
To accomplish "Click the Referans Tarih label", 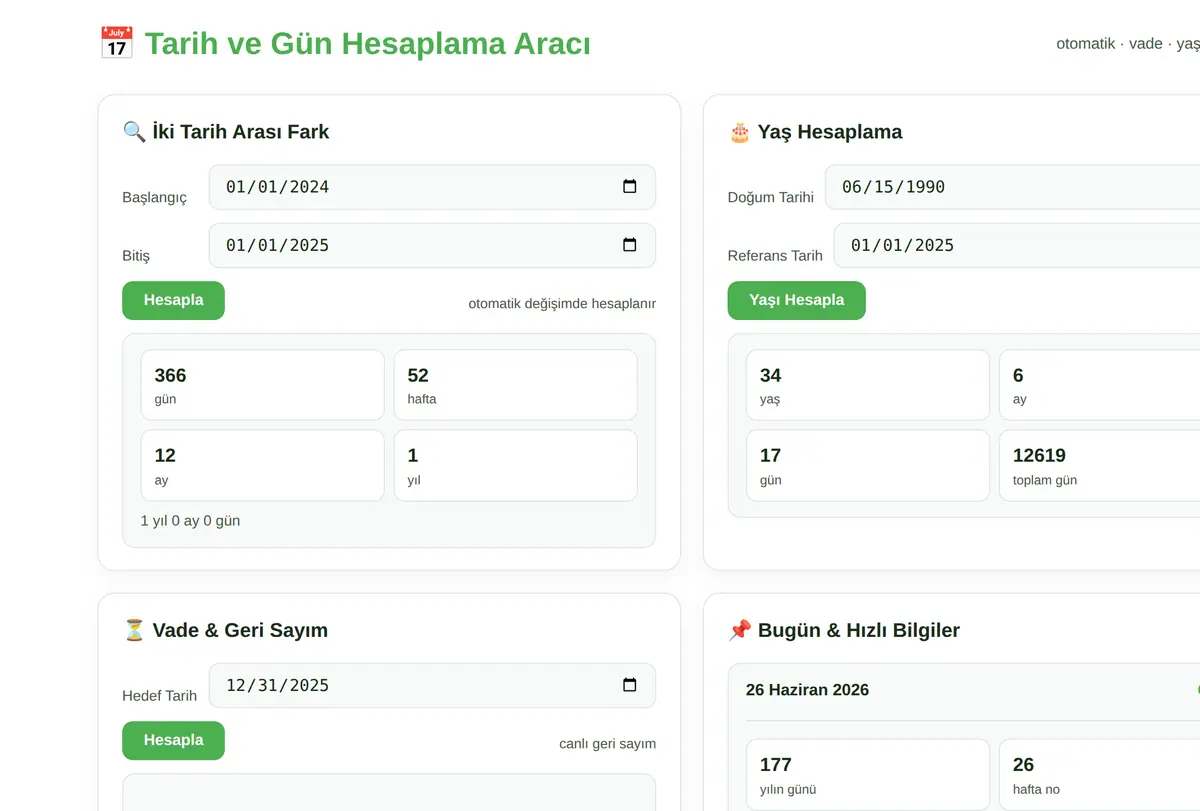I will [x=775, y=256].
